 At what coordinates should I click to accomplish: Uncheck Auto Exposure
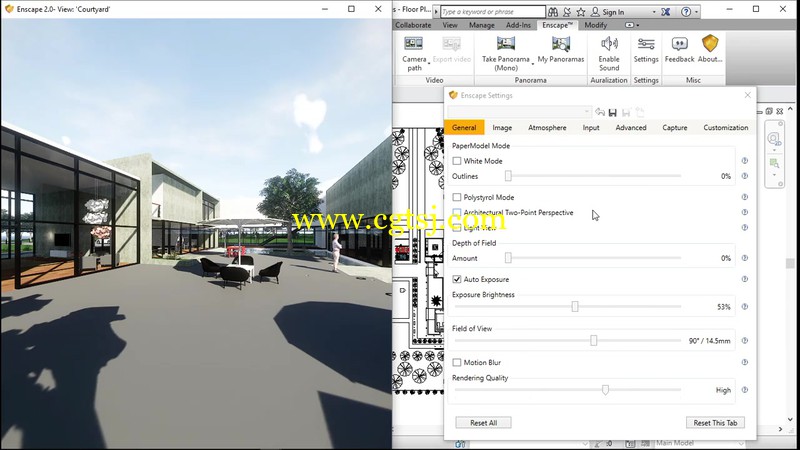457,279
